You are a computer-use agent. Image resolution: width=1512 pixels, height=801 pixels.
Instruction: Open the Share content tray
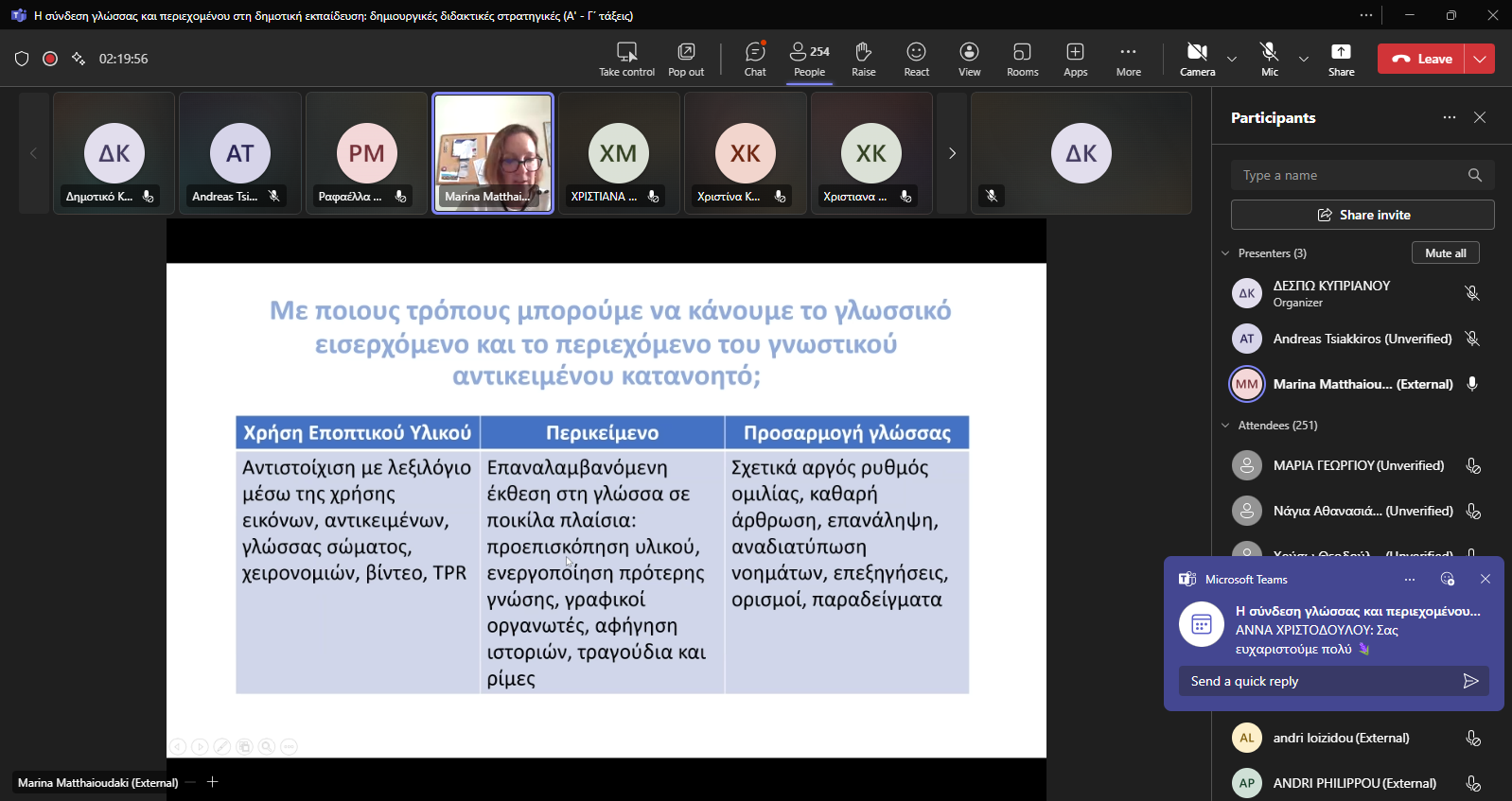pyautogui.click(x=1341, y=59)
